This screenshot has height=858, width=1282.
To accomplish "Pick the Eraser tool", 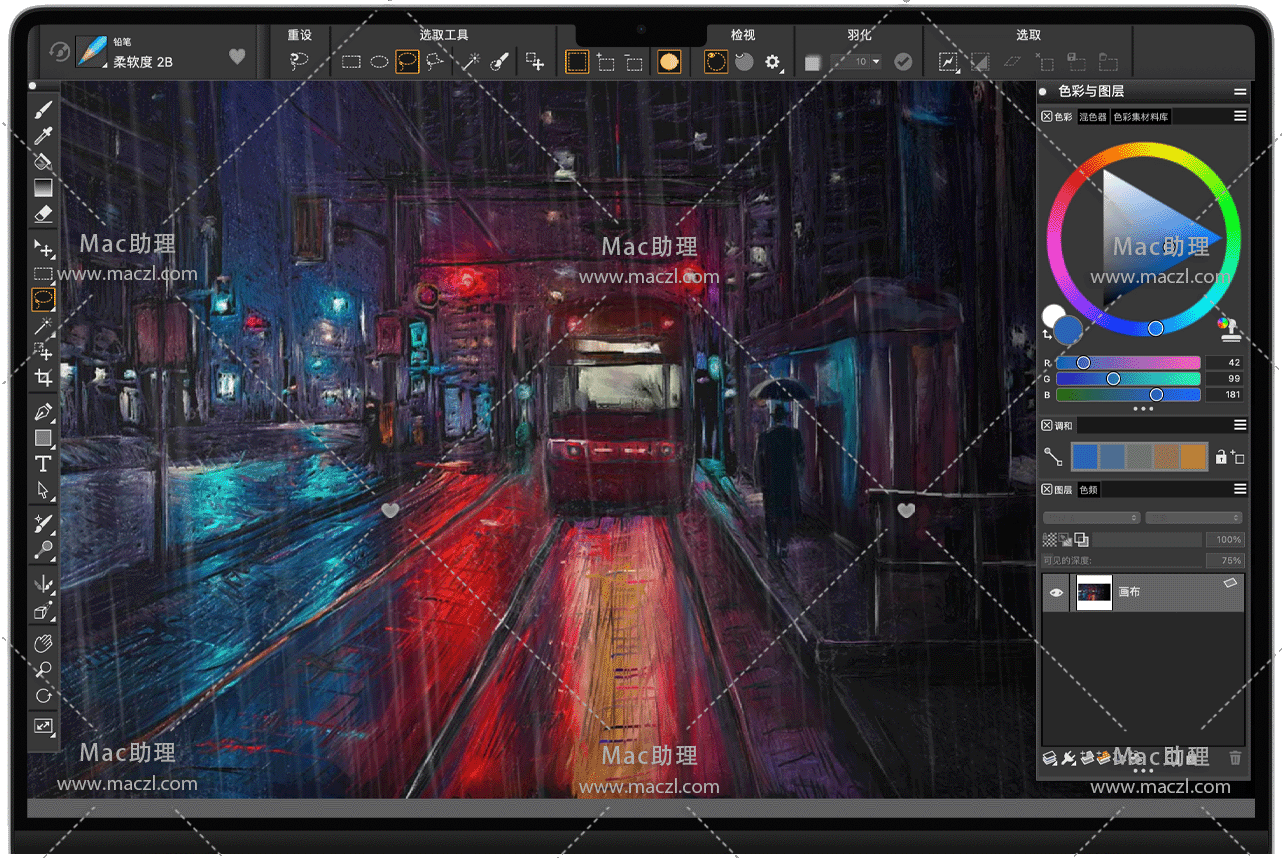I will (43, 213).
